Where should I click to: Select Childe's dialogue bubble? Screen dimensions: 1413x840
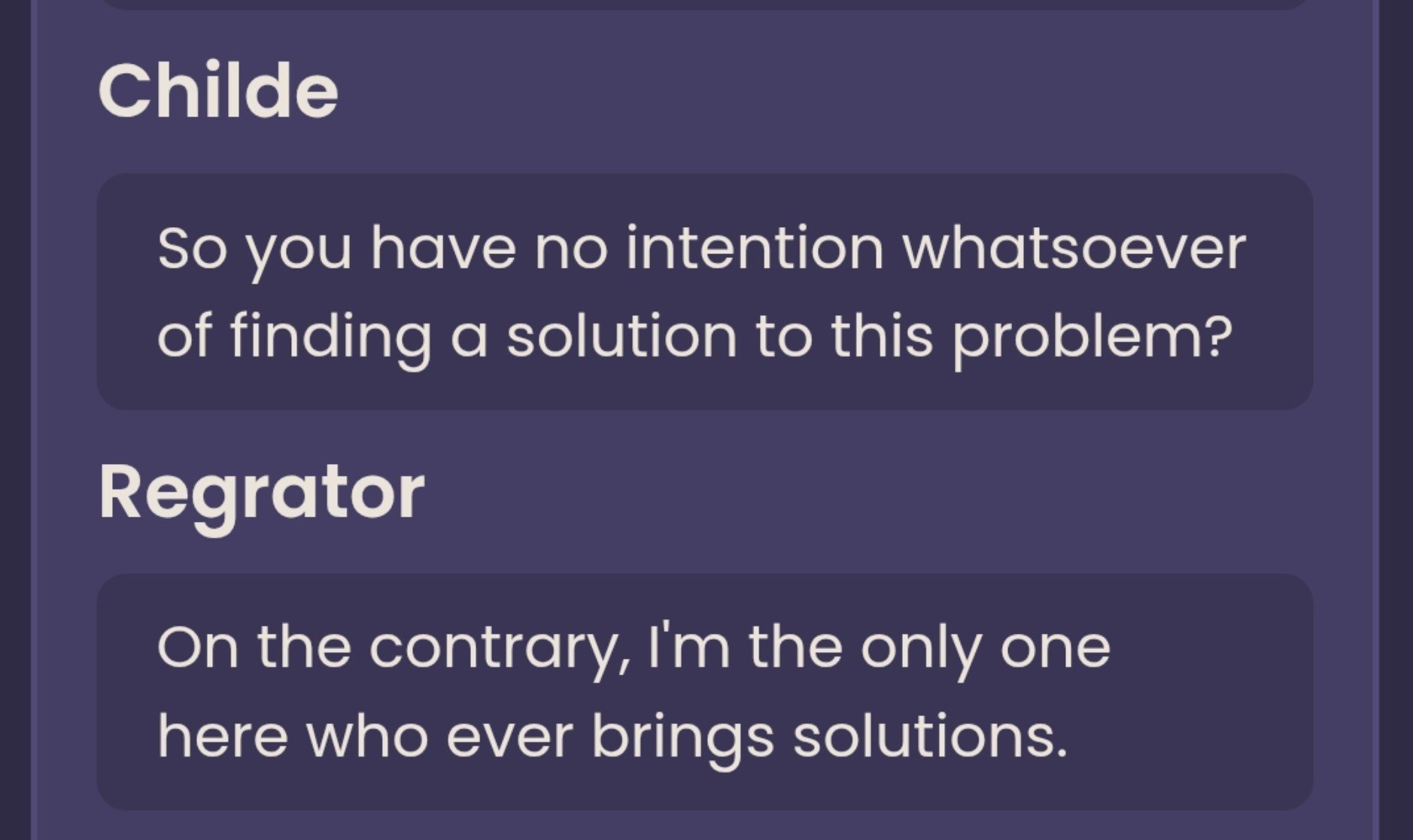tap(705, 292)
